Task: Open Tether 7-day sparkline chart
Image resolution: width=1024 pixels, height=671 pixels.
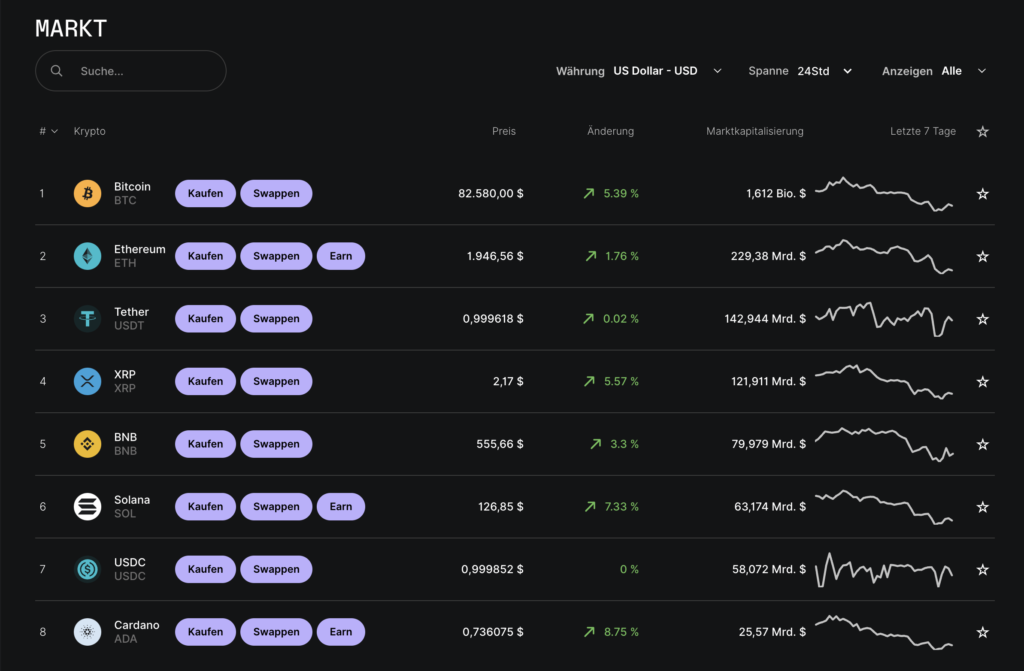Action: [884, 319]
